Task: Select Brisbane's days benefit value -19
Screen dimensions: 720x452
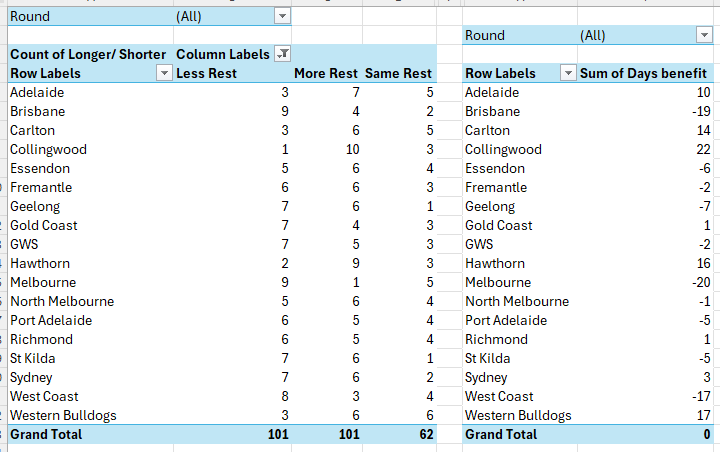Action: tap(702, 111)
